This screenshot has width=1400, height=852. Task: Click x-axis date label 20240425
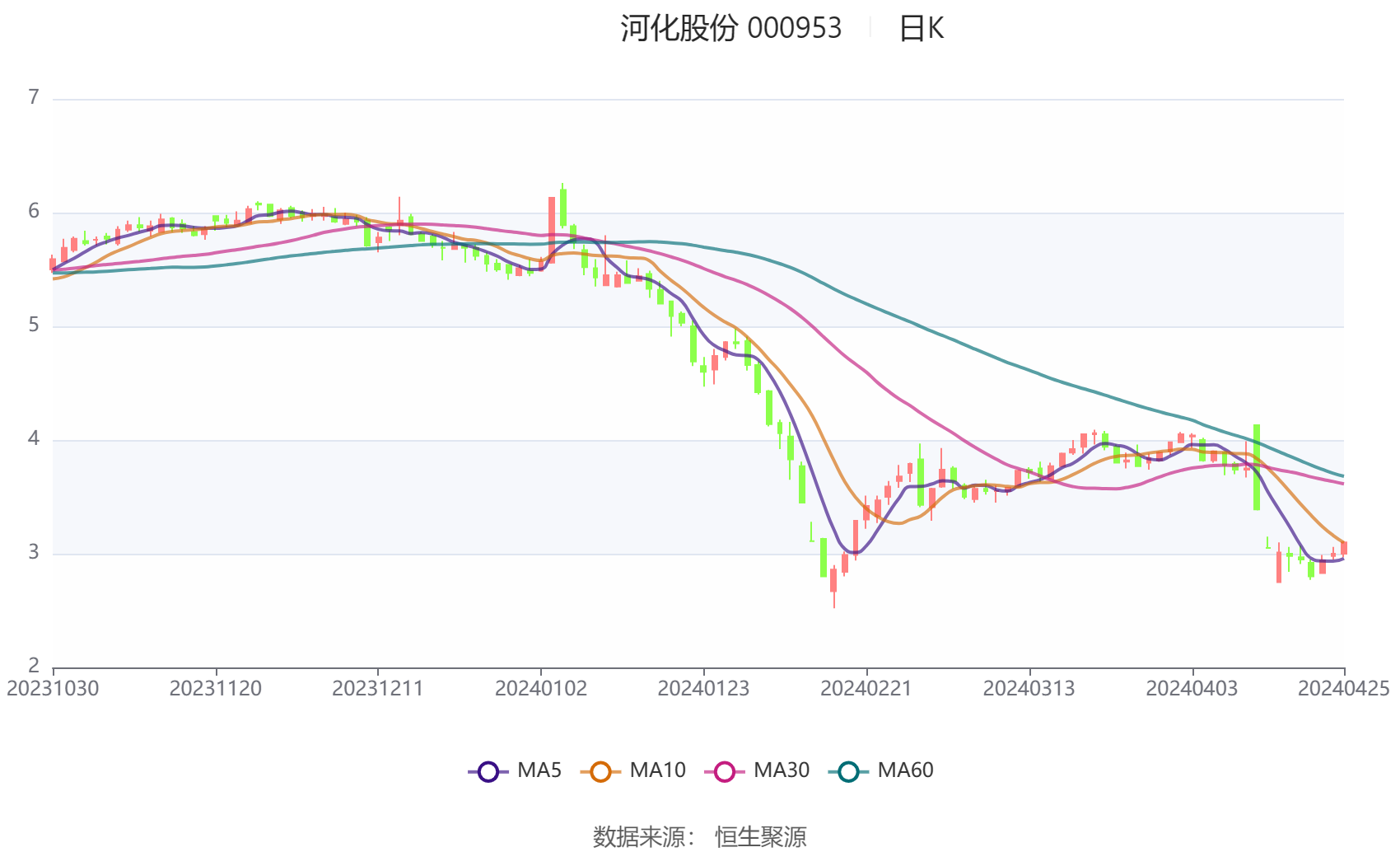(x=1344, y=689)
